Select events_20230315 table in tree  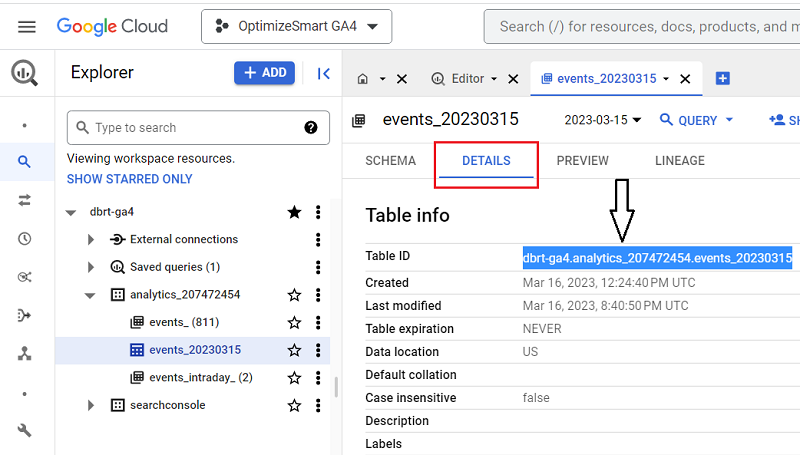[195, 350]
